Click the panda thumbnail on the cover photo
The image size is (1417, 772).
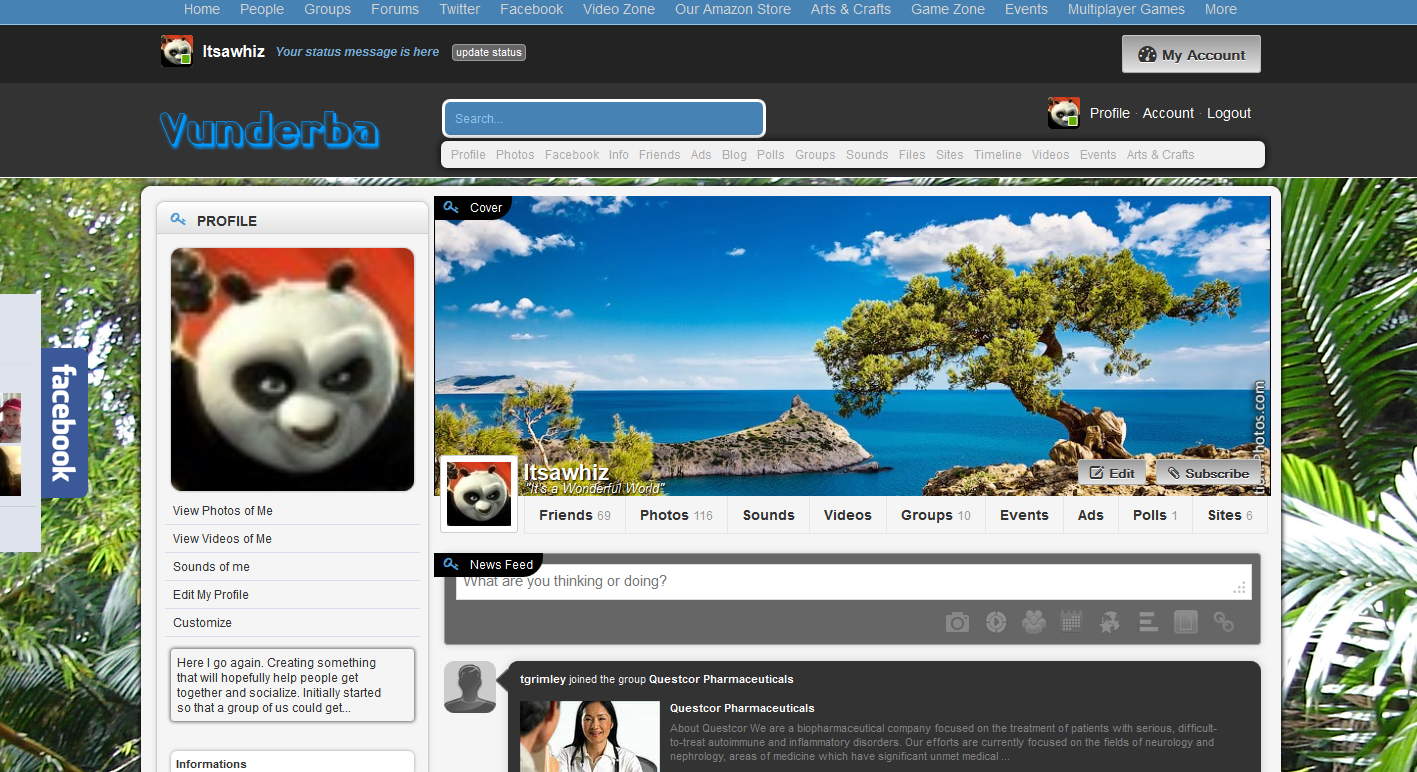(479, 494)
